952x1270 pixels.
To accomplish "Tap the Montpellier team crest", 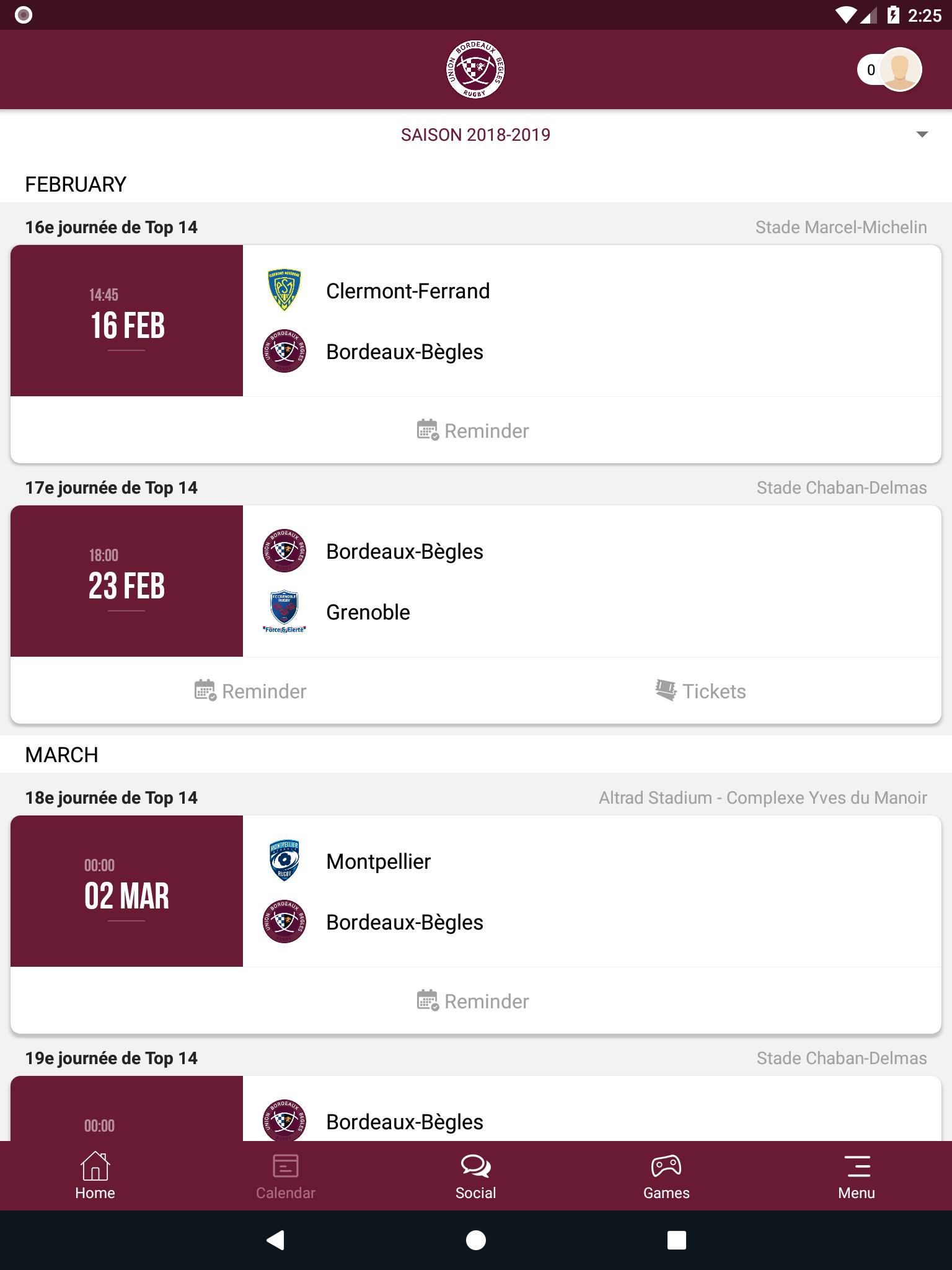I will coord(284,861).
